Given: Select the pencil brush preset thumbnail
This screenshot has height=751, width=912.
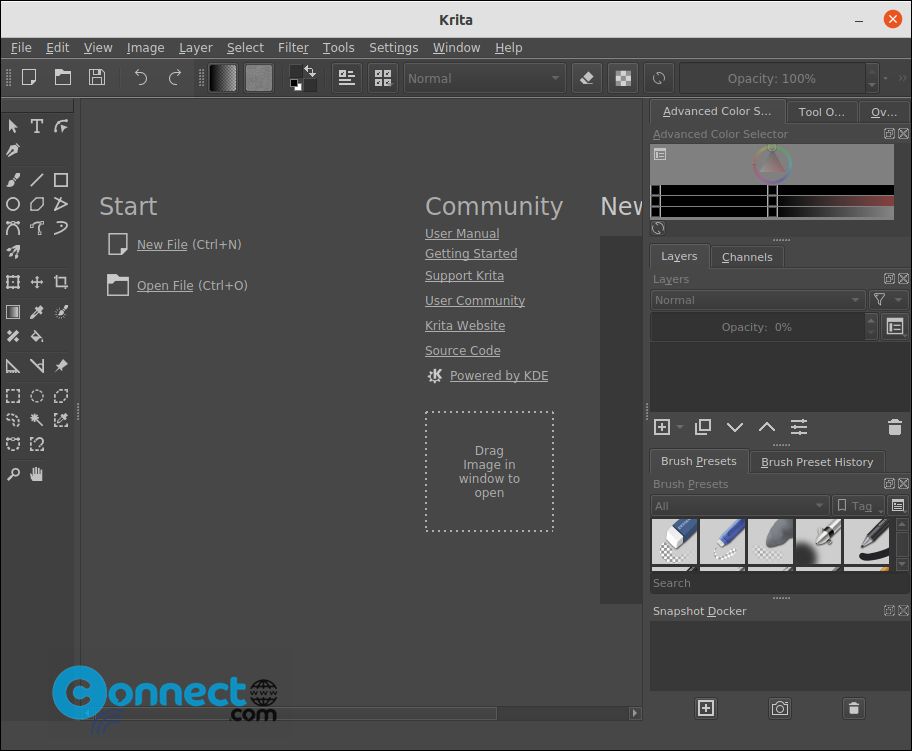Looking at the screenshot, I should point(866,543).
